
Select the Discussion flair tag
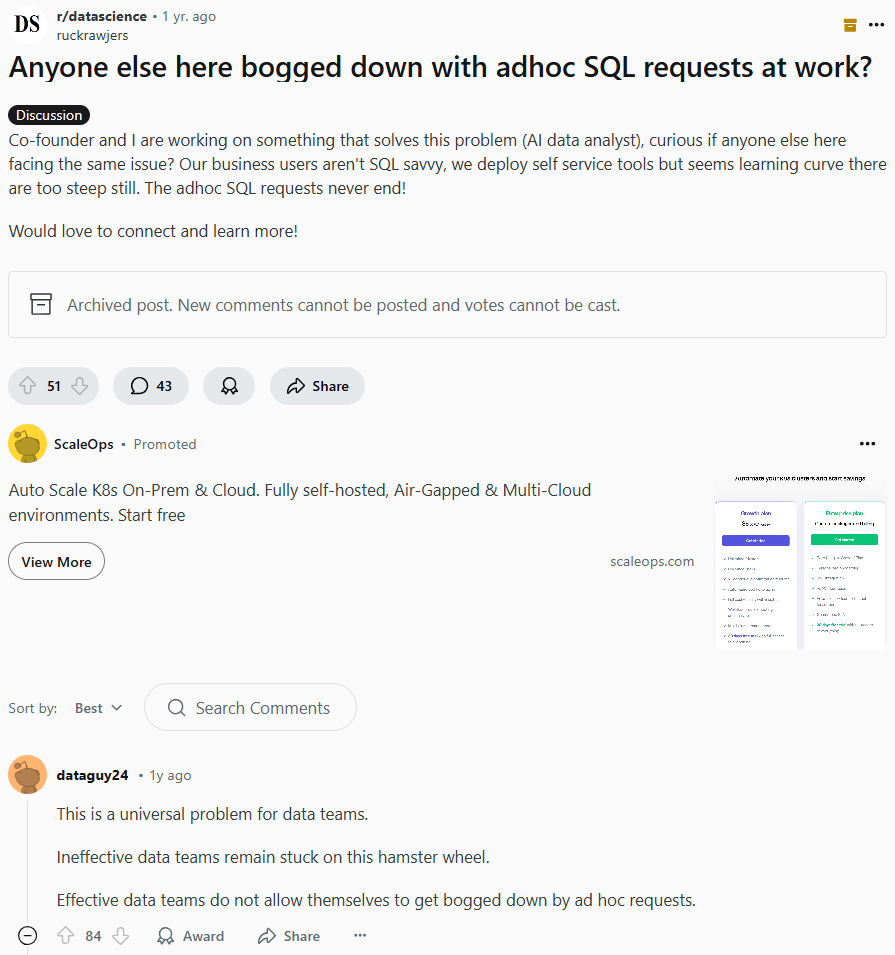click(x=49, y=115)
